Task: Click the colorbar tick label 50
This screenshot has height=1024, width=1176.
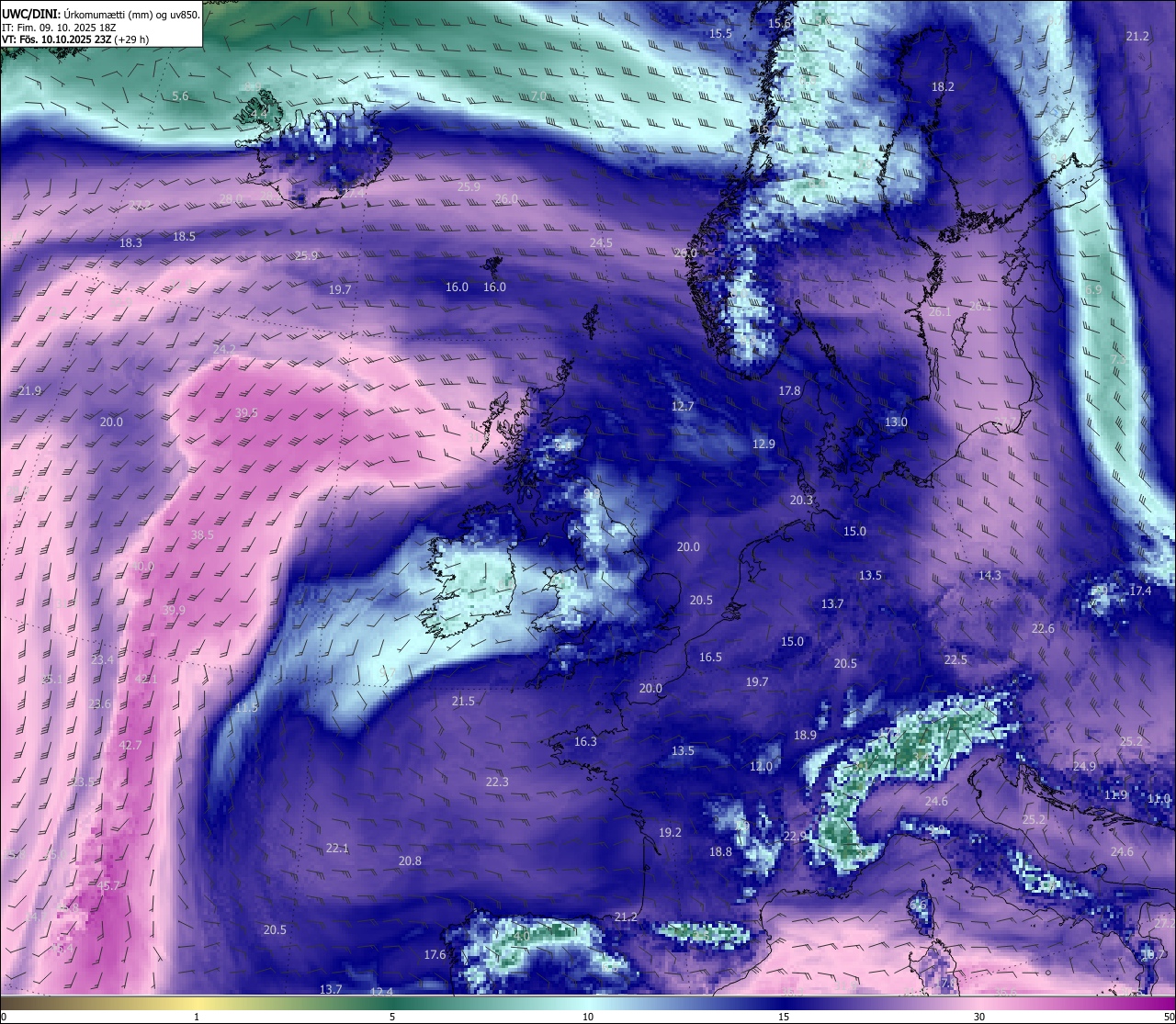Action: (x=1169, y=1017)
